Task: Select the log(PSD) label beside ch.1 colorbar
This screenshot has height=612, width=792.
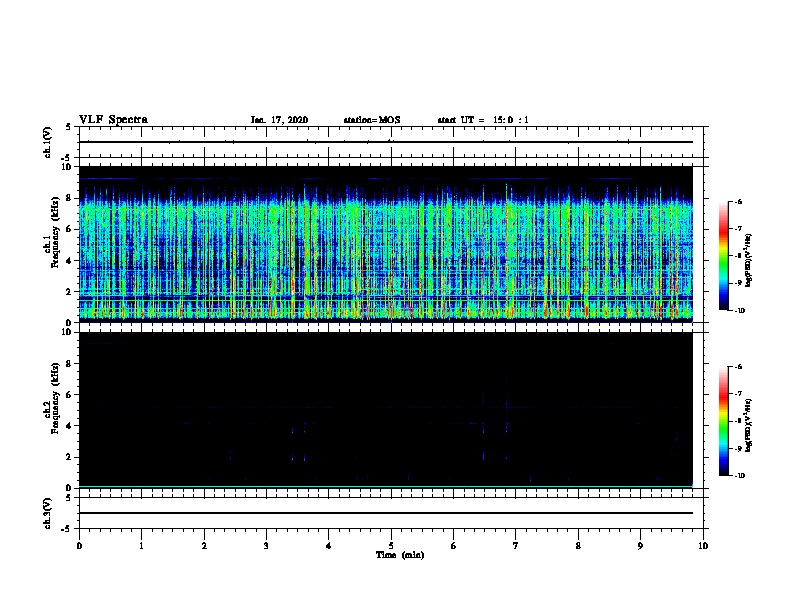Action: [749, 261]
